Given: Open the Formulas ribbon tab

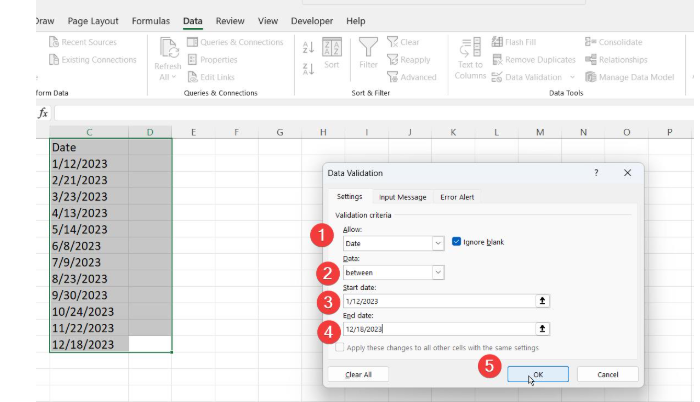Looking at the screenshot, I should (151, 21).
